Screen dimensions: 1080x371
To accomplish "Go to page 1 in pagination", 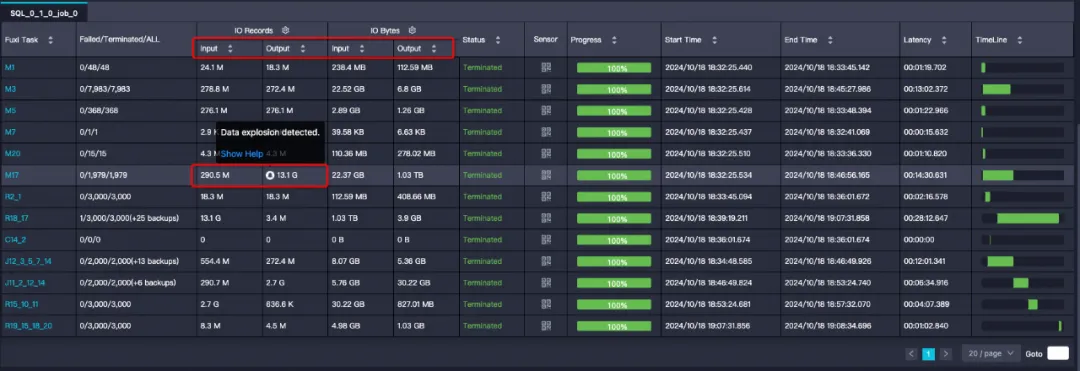I will pyautogui.click(x=928, y=354).
